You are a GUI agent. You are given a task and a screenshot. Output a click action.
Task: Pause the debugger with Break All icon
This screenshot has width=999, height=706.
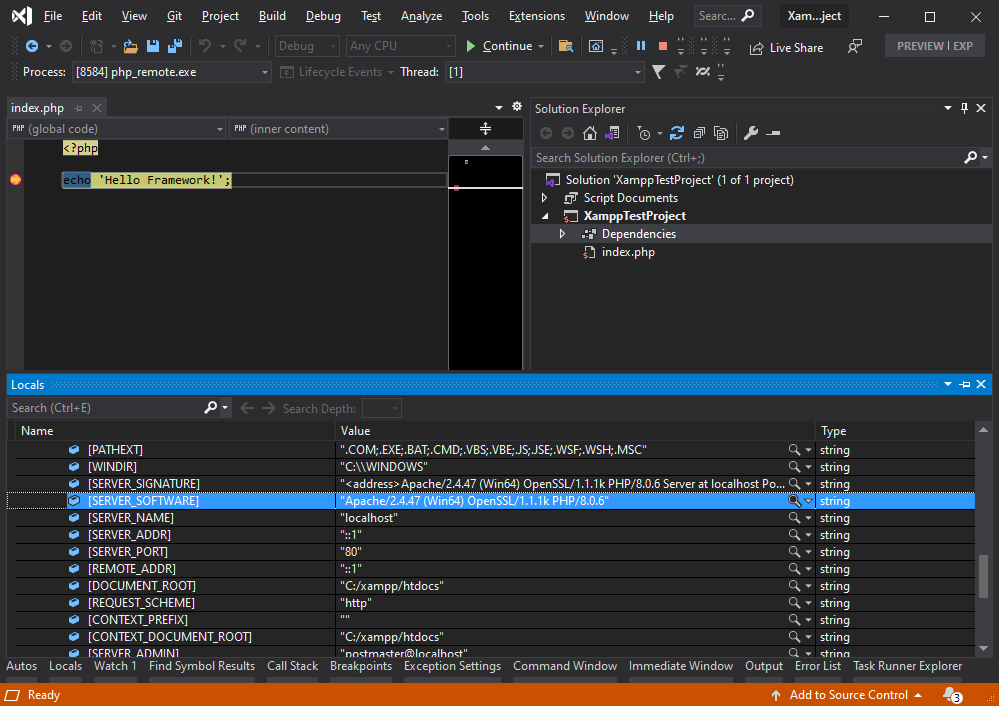click(641, 46)
